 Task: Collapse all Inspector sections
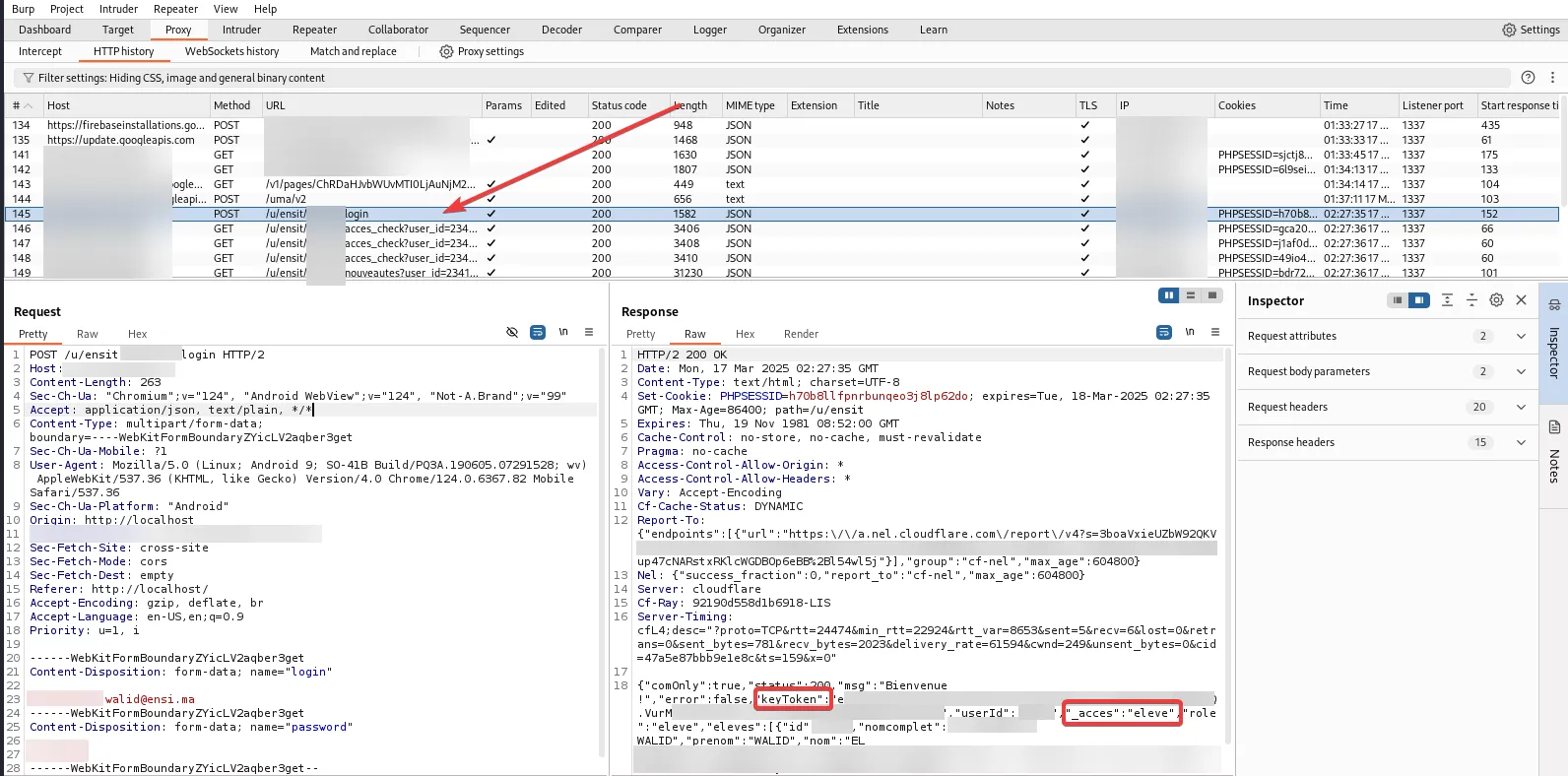click(1471, 300)
